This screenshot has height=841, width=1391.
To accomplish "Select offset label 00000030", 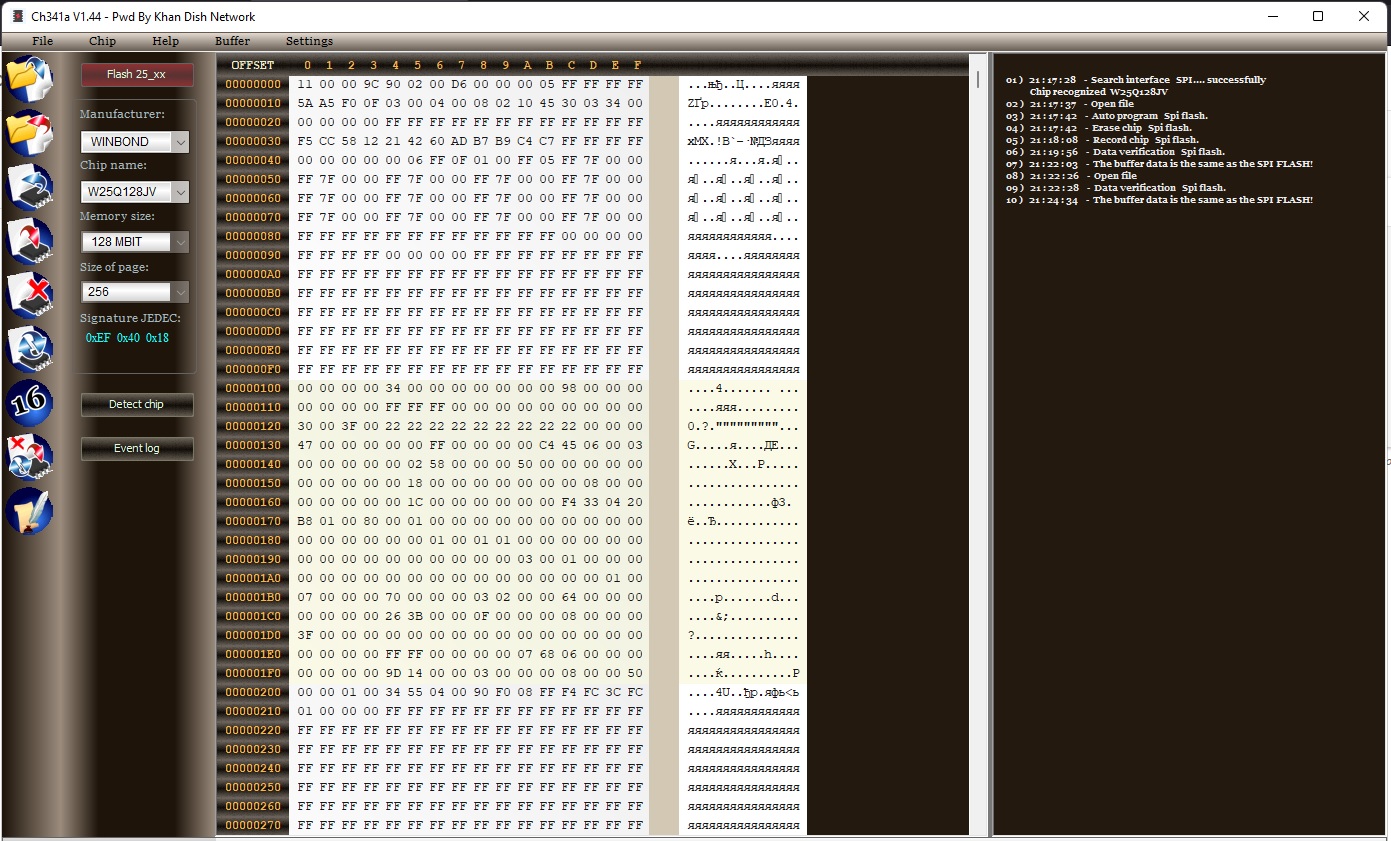I will [253, 142].
